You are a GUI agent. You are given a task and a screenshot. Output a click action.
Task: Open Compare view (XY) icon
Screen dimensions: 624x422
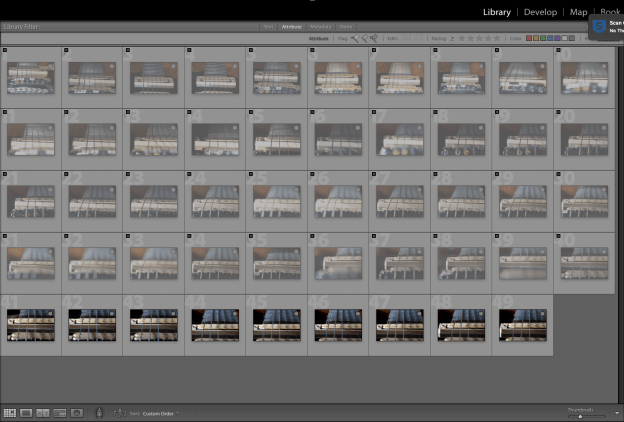point(43,412)
